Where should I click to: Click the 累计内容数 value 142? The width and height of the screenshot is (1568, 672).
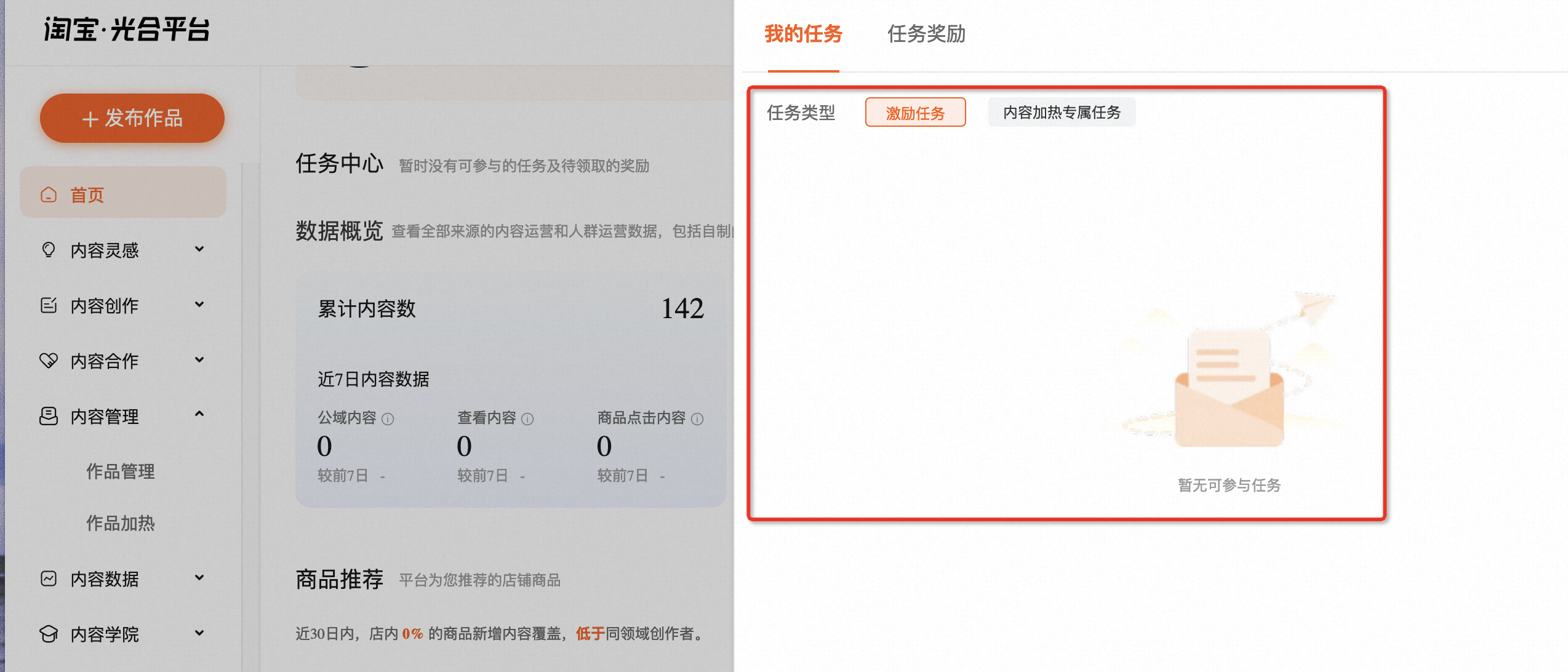point(682,309)
